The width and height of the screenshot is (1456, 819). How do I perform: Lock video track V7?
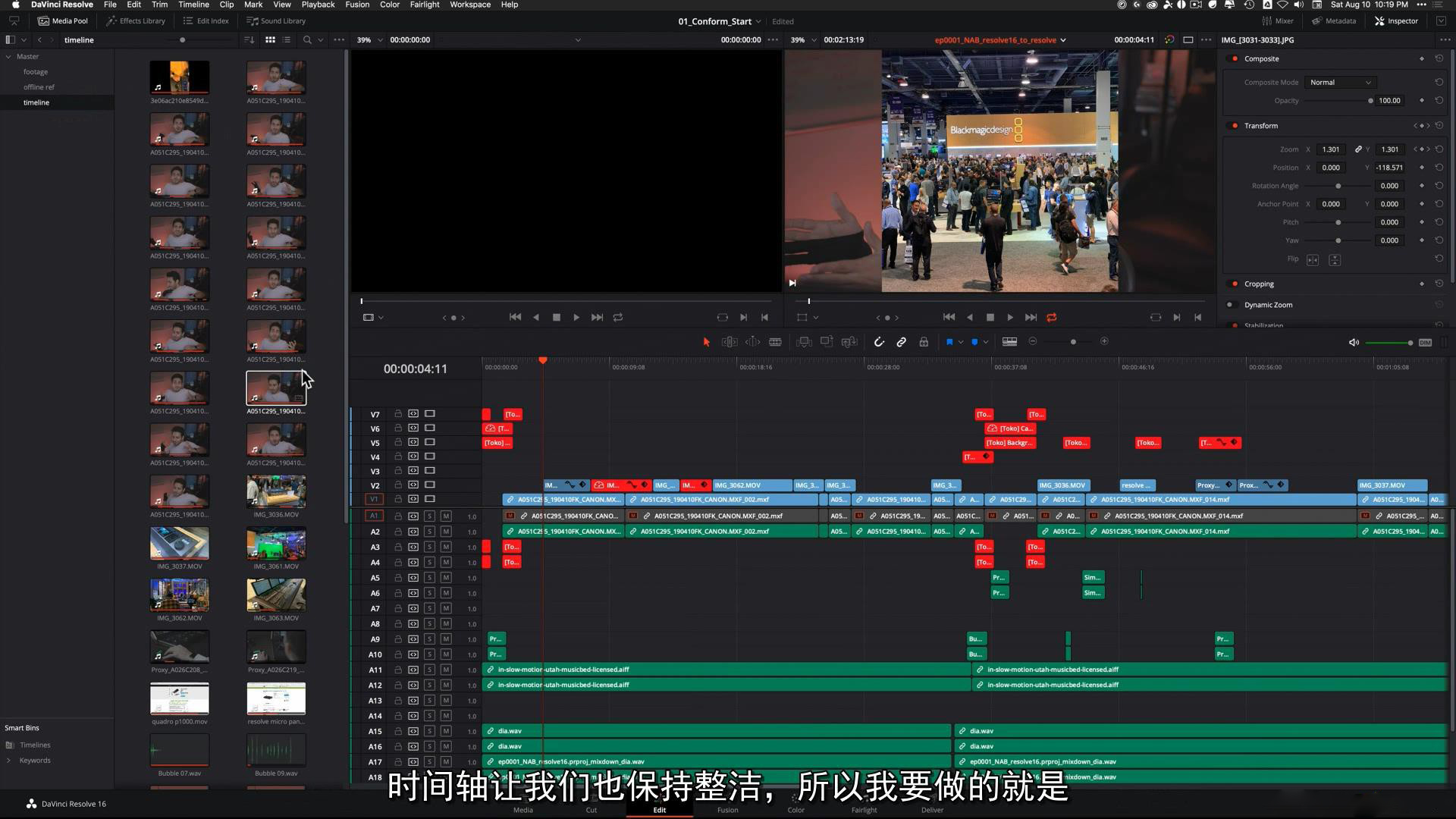click(x=397, y=414)
